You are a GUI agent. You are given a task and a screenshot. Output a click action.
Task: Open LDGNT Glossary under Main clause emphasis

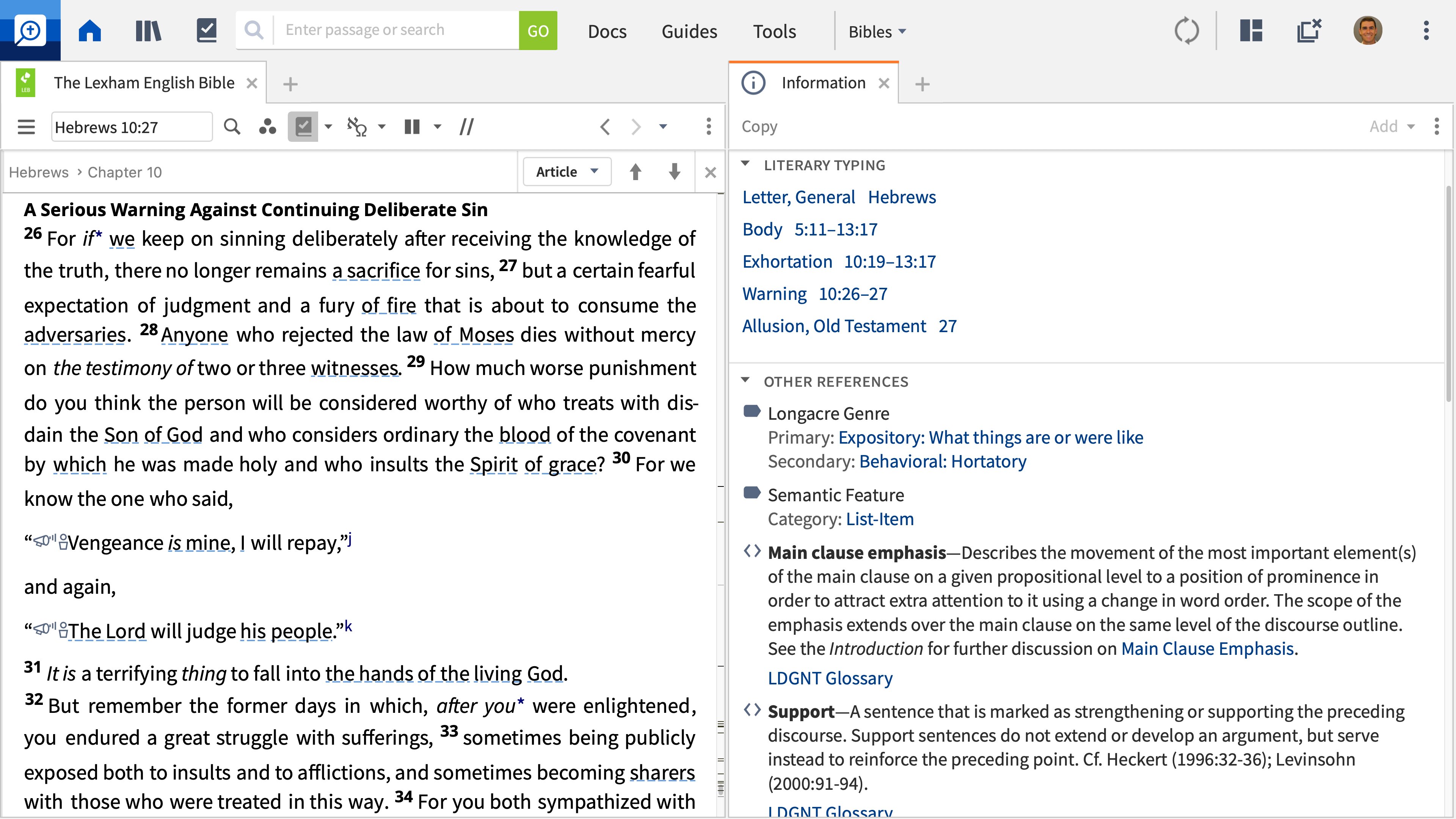pos(830,678)
